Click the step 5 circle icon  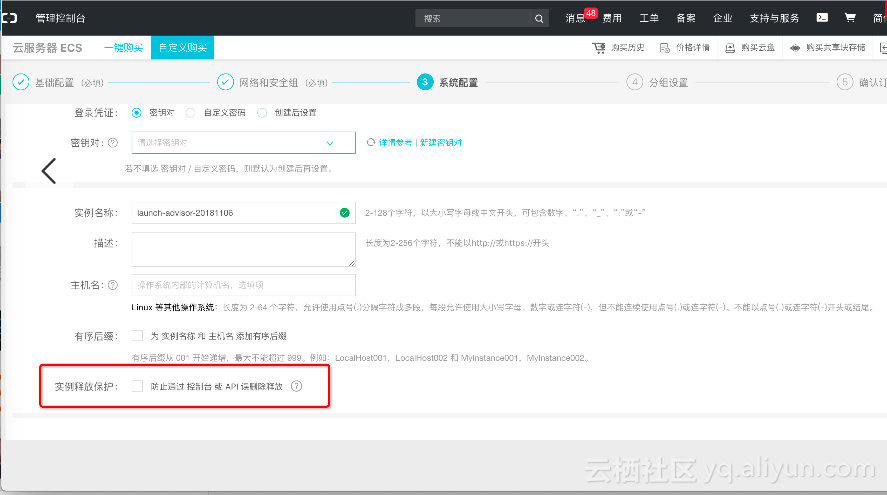pos(845,82)
